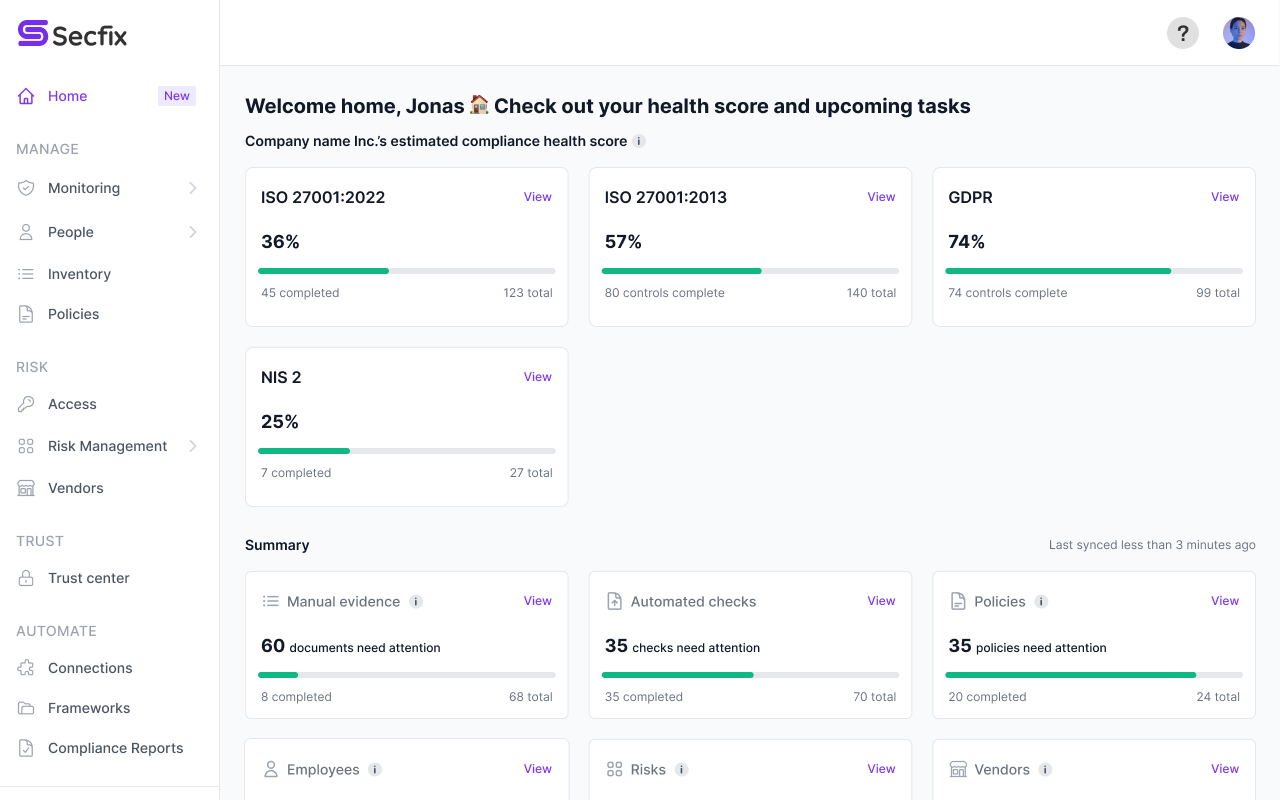Open your profile avatar menu
The width and height of the screenshot is (1280, 800).
1238,33
